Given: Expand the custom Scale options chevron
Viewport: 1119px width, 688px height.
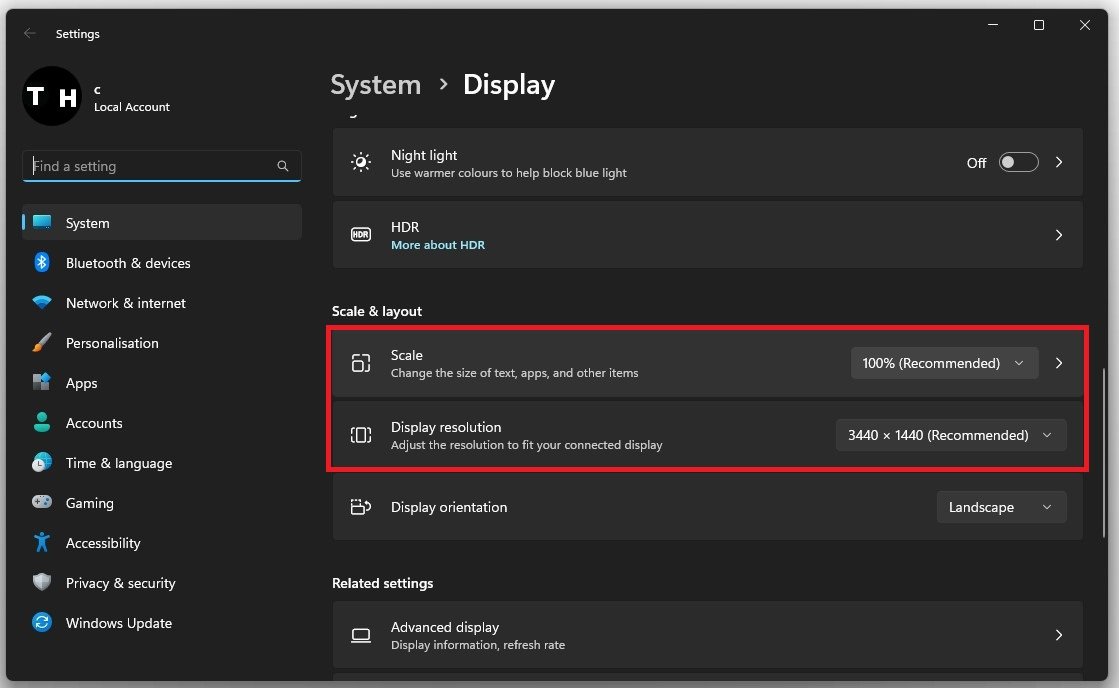Looking at the screenshot, I should [x=1059, y=363].
